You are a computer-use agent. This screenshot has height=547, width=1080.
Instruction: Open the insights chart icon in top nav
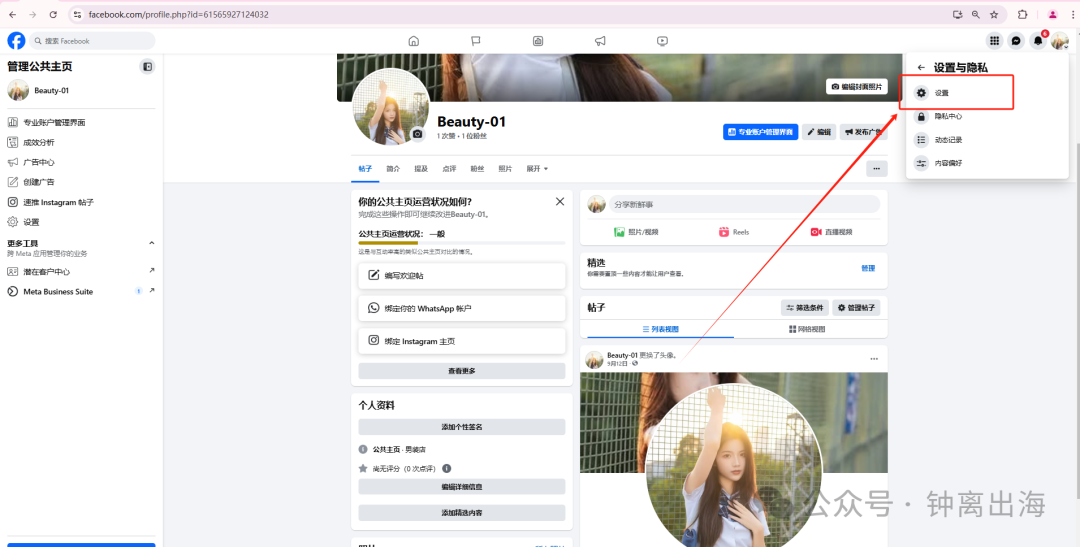(x=538, y=41)
